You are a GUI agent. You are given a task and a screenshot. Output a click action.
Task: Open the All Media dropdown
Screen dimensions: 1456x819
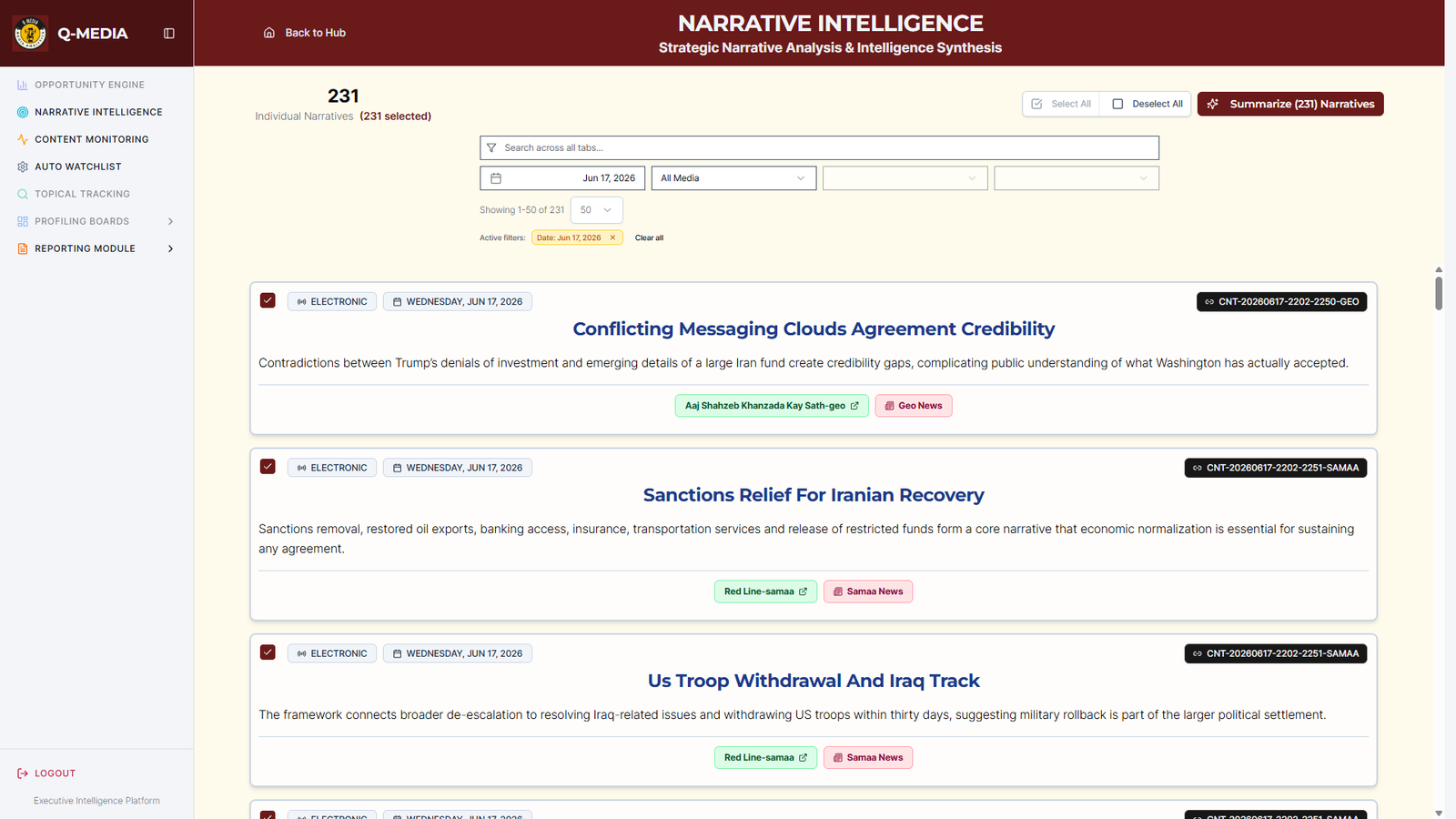pyautogui.click(x=733, y=178)
